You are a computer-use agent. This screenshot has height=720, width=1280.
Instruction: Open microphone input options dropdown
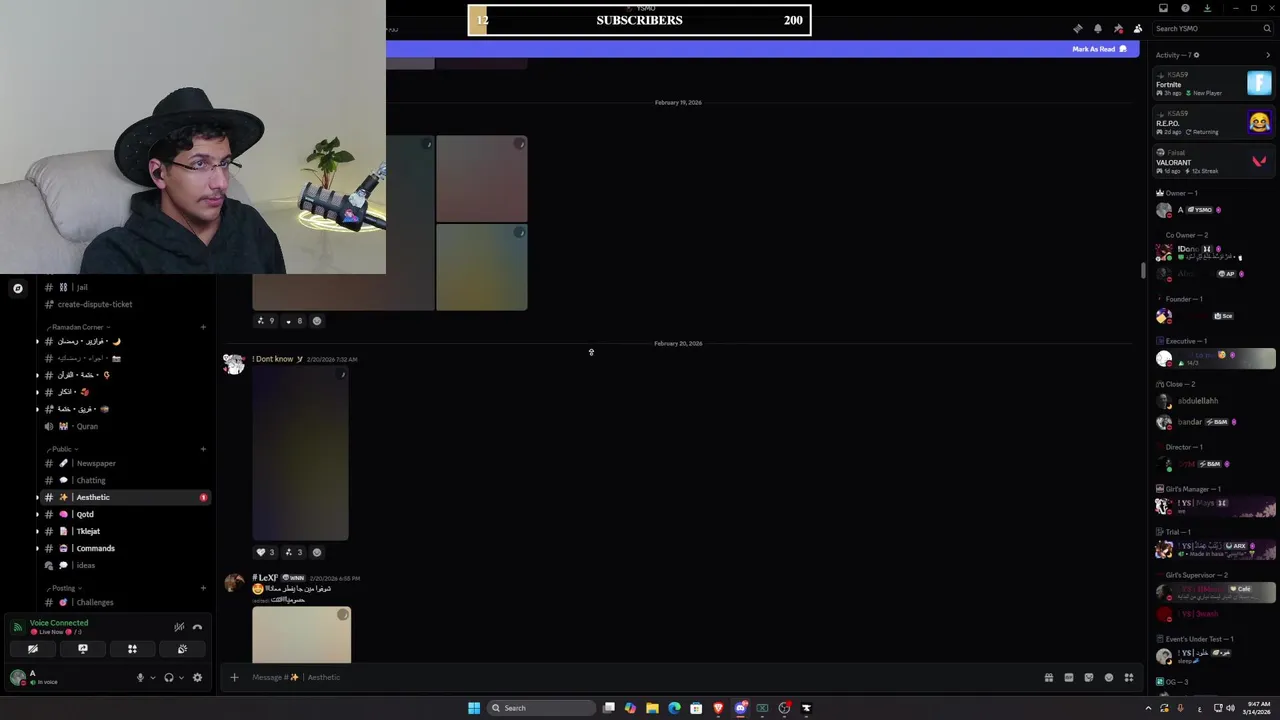click(x=153, y=677)
